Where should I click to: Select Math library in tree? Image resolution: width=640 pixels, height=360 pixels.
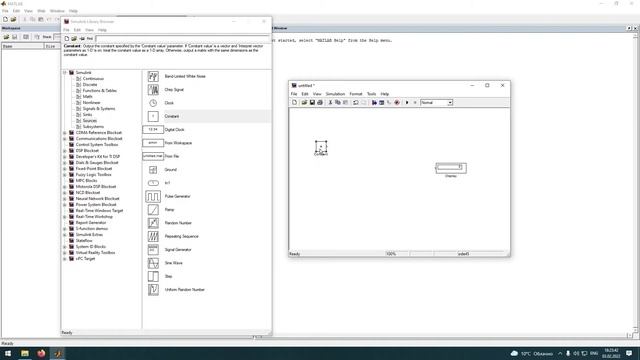pos(87,97)
